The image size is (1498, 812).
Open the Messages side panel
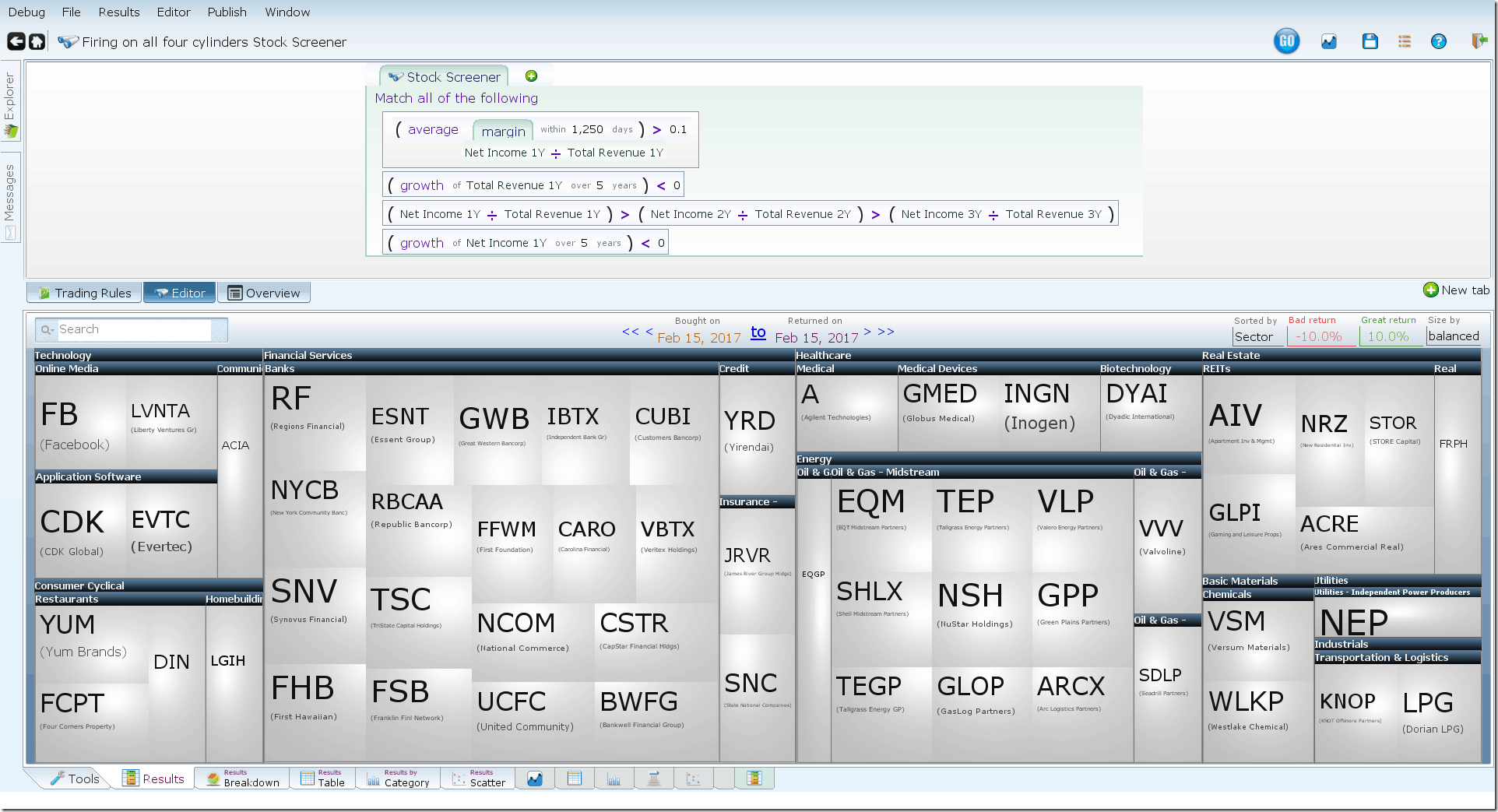tap(10, 199)
